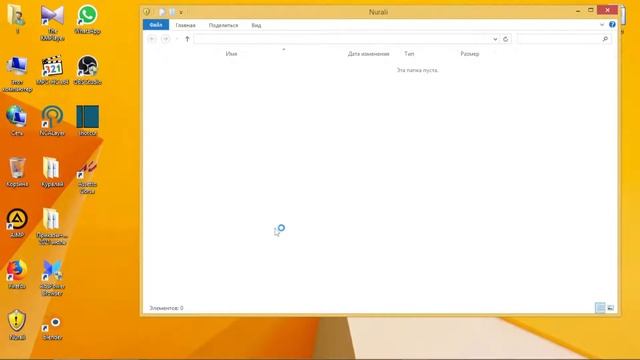Open the Главная ribbon tab
The image size is (640, 360).
[185, 25]
